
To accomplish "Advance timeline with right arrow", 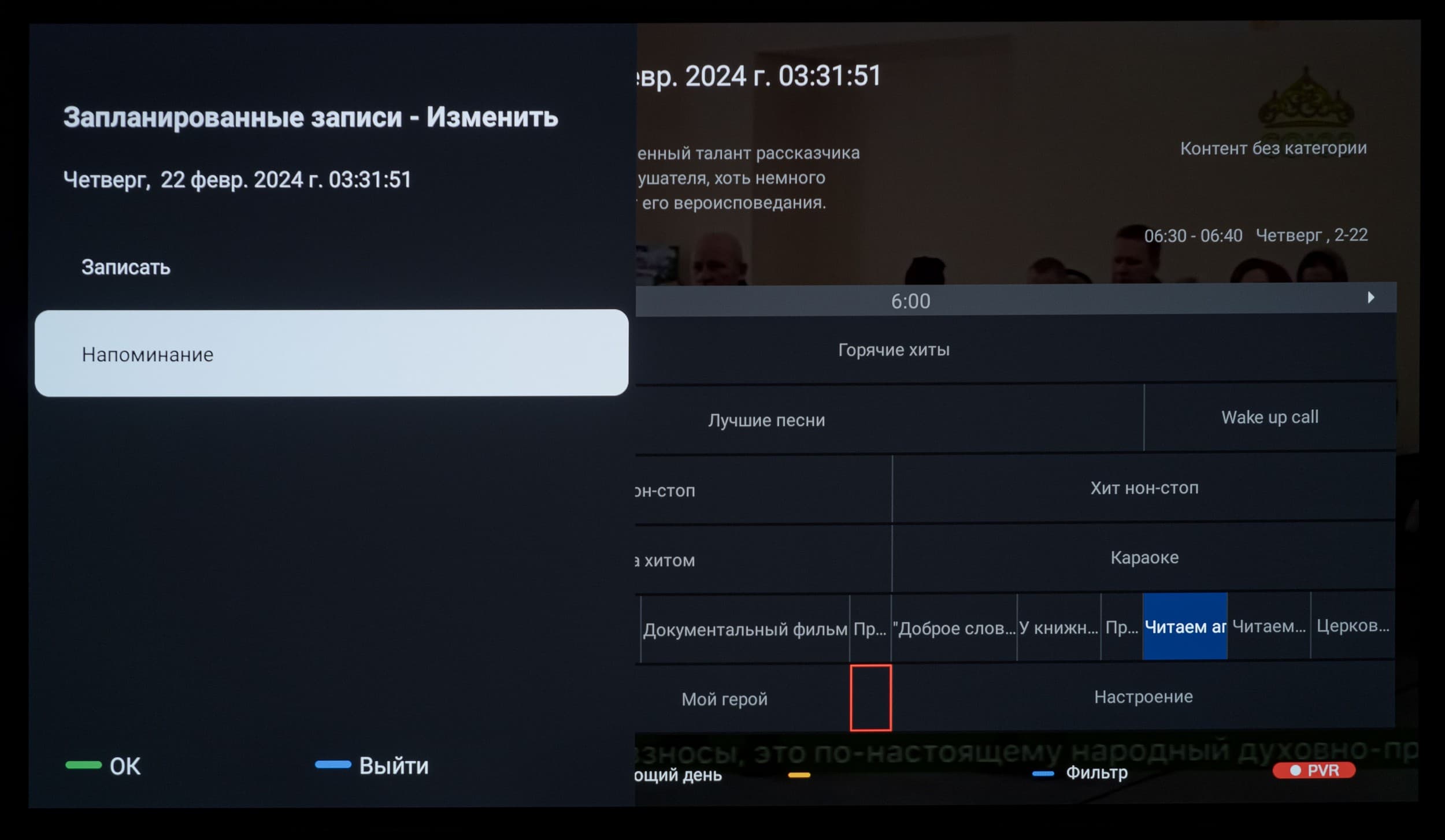I will [1370, 298].
